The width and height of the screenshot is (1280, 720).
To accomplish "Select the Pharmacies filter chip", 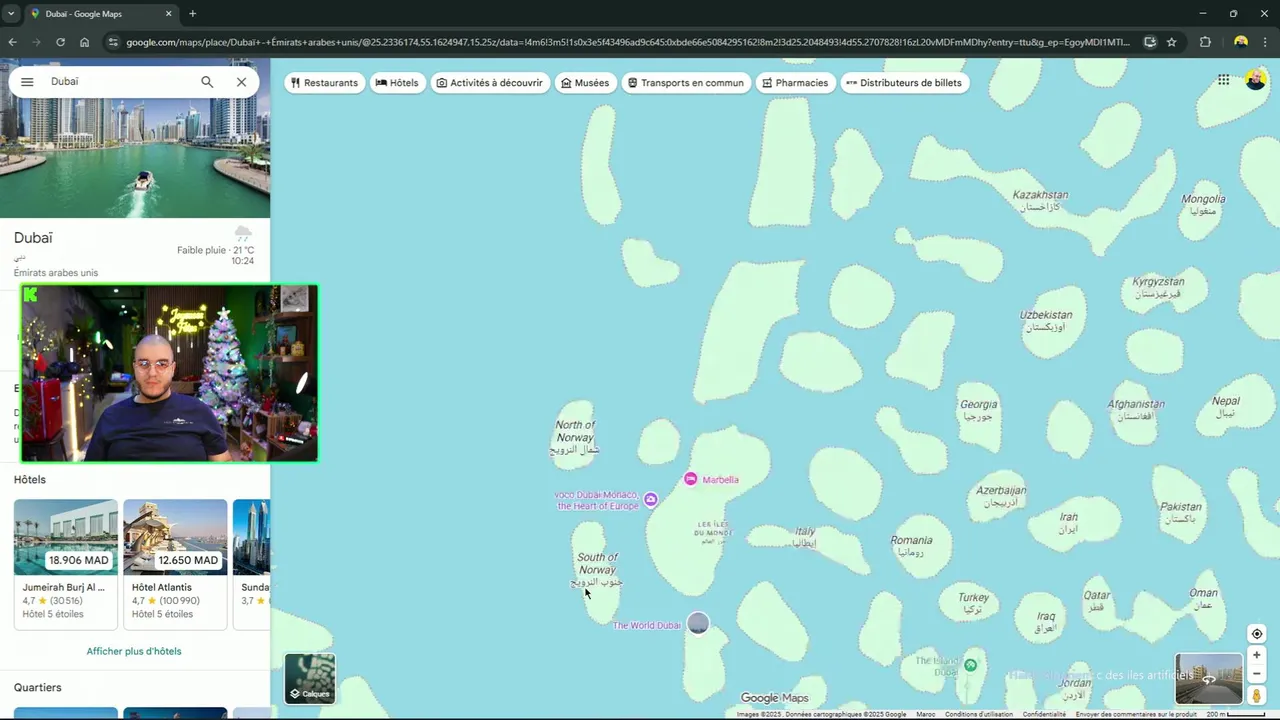I will [795, 83].
